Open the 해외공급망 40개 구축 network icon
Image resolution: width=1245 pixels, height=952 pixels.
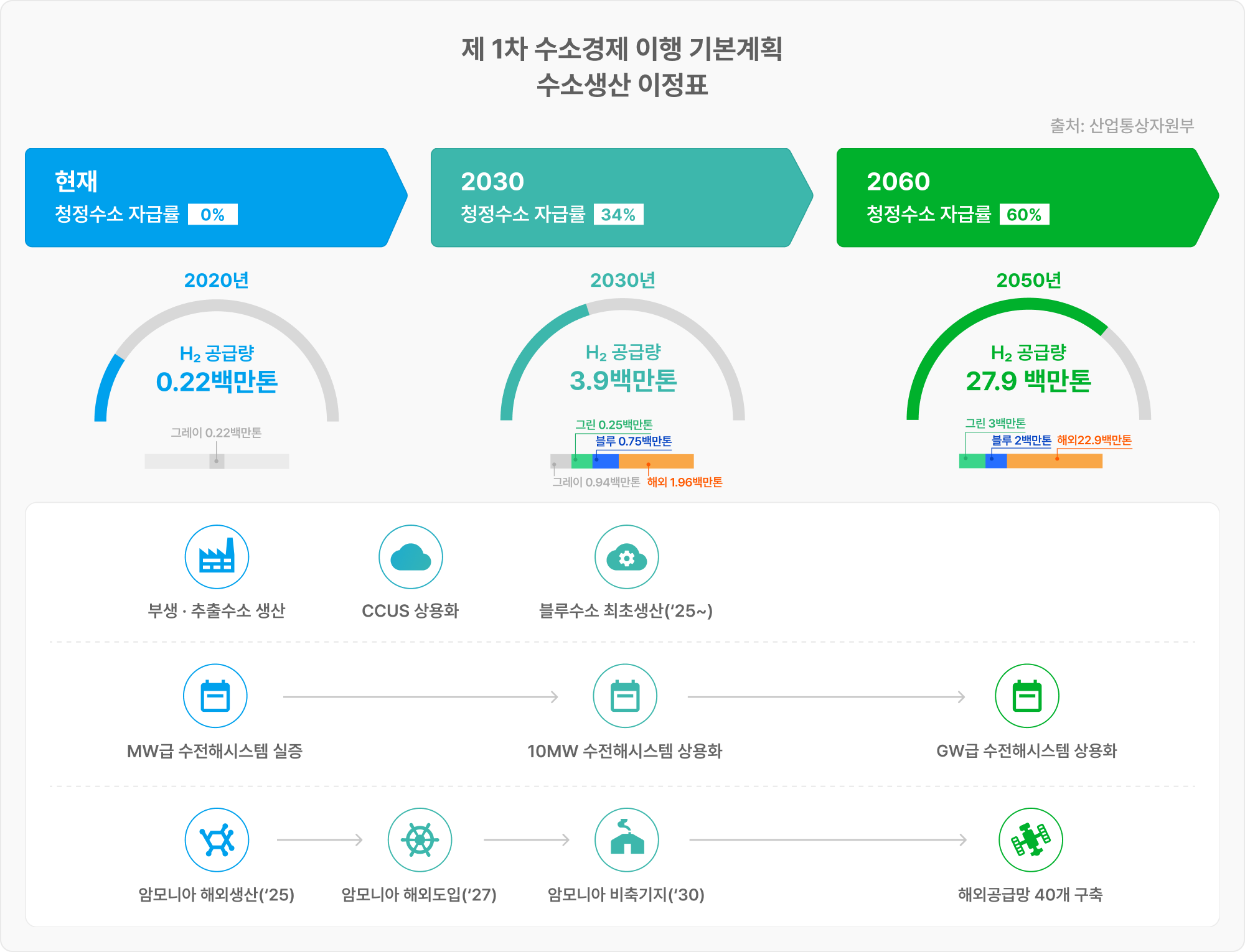click(1033, 839)
